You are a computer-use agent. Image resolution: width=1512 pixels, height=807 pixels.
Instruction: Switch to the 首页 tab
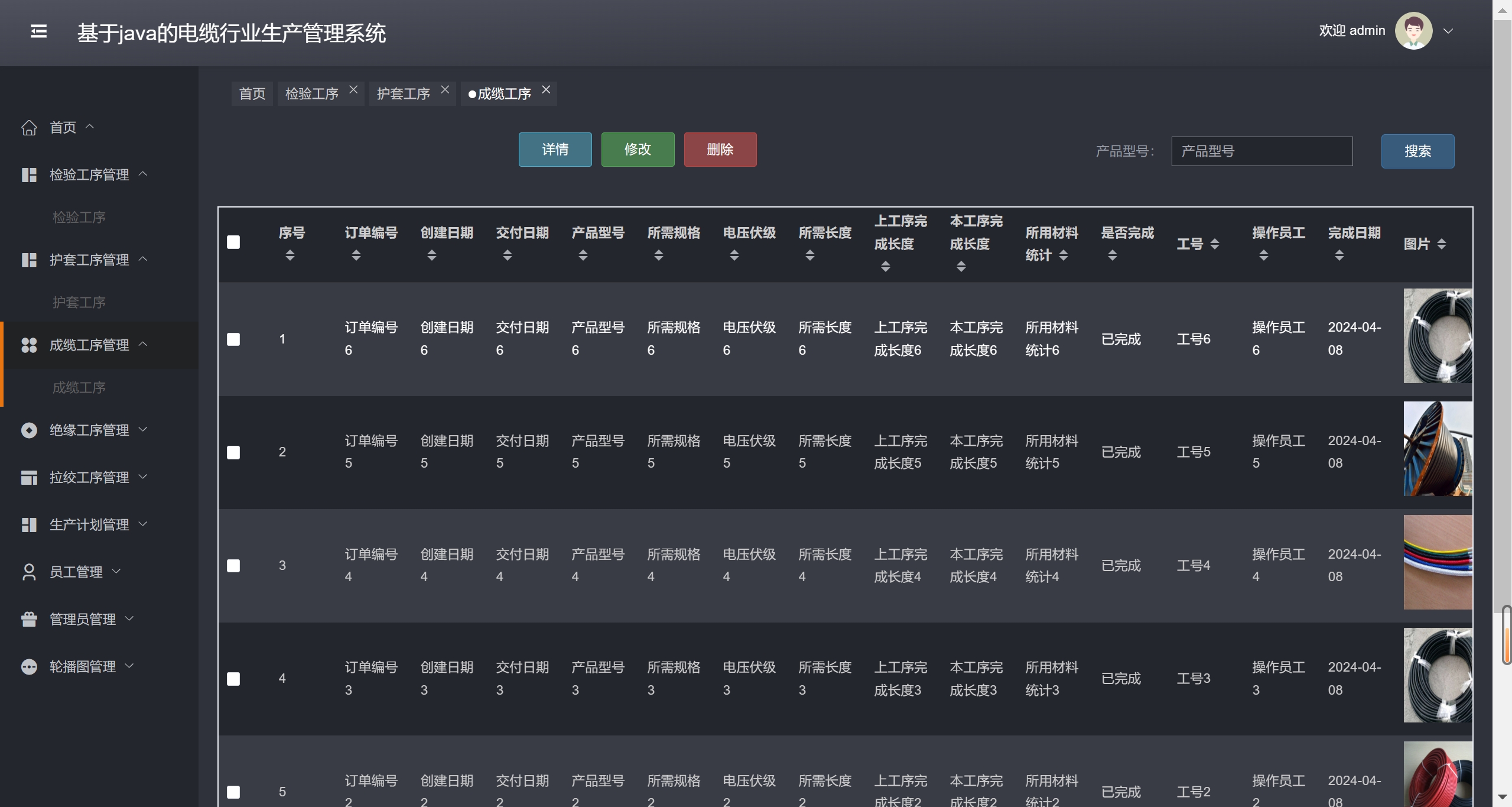coord(252,93)
